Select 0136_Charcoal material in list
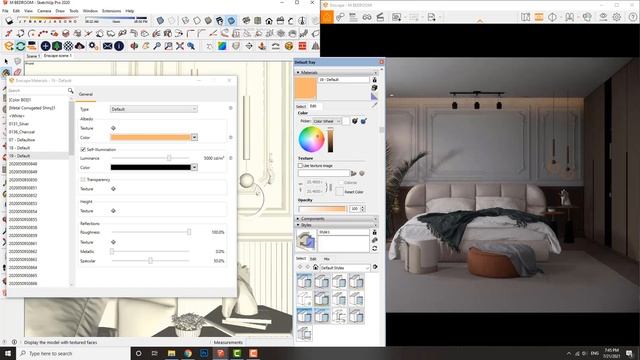The width and height of the screenshot is (640, 360). 22,132
